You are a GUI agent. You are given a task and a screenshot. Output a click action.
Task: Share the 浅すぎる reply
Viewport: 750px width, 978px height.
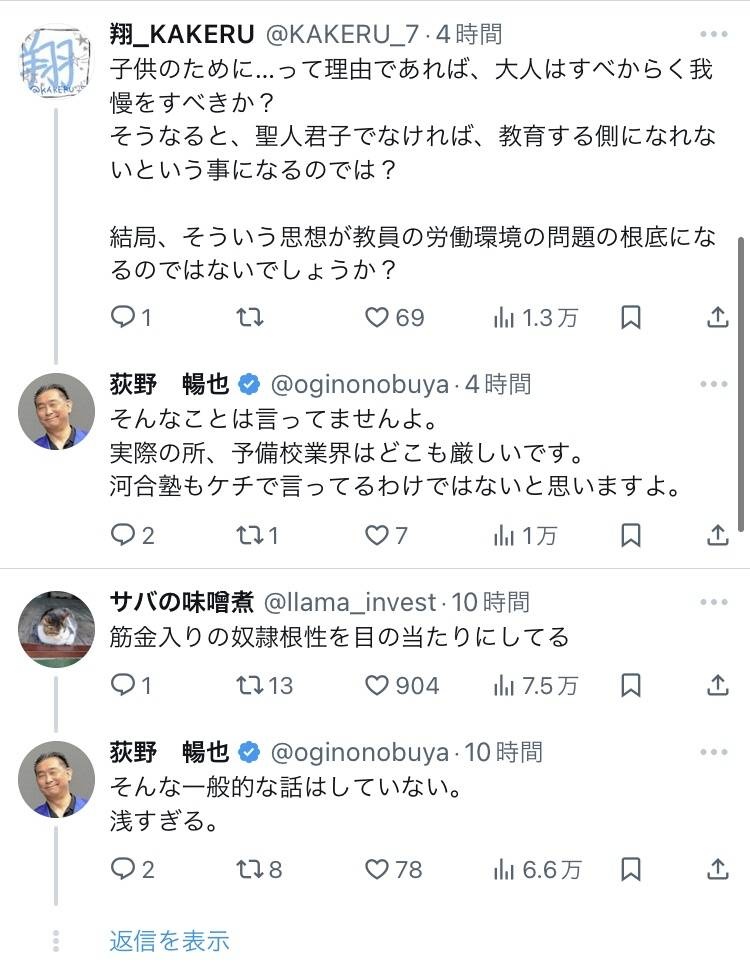(x=717, y=869)
